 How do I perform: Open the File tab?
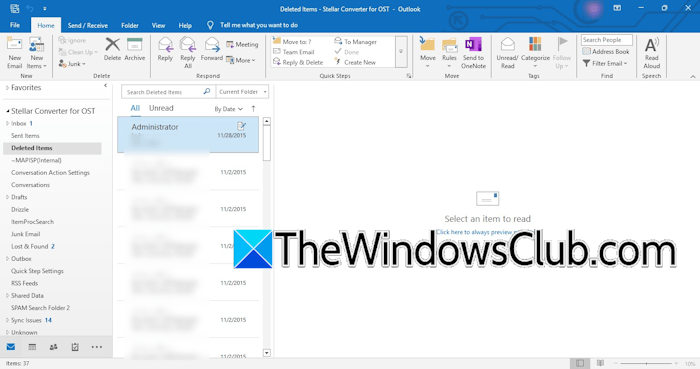(15, 25)
